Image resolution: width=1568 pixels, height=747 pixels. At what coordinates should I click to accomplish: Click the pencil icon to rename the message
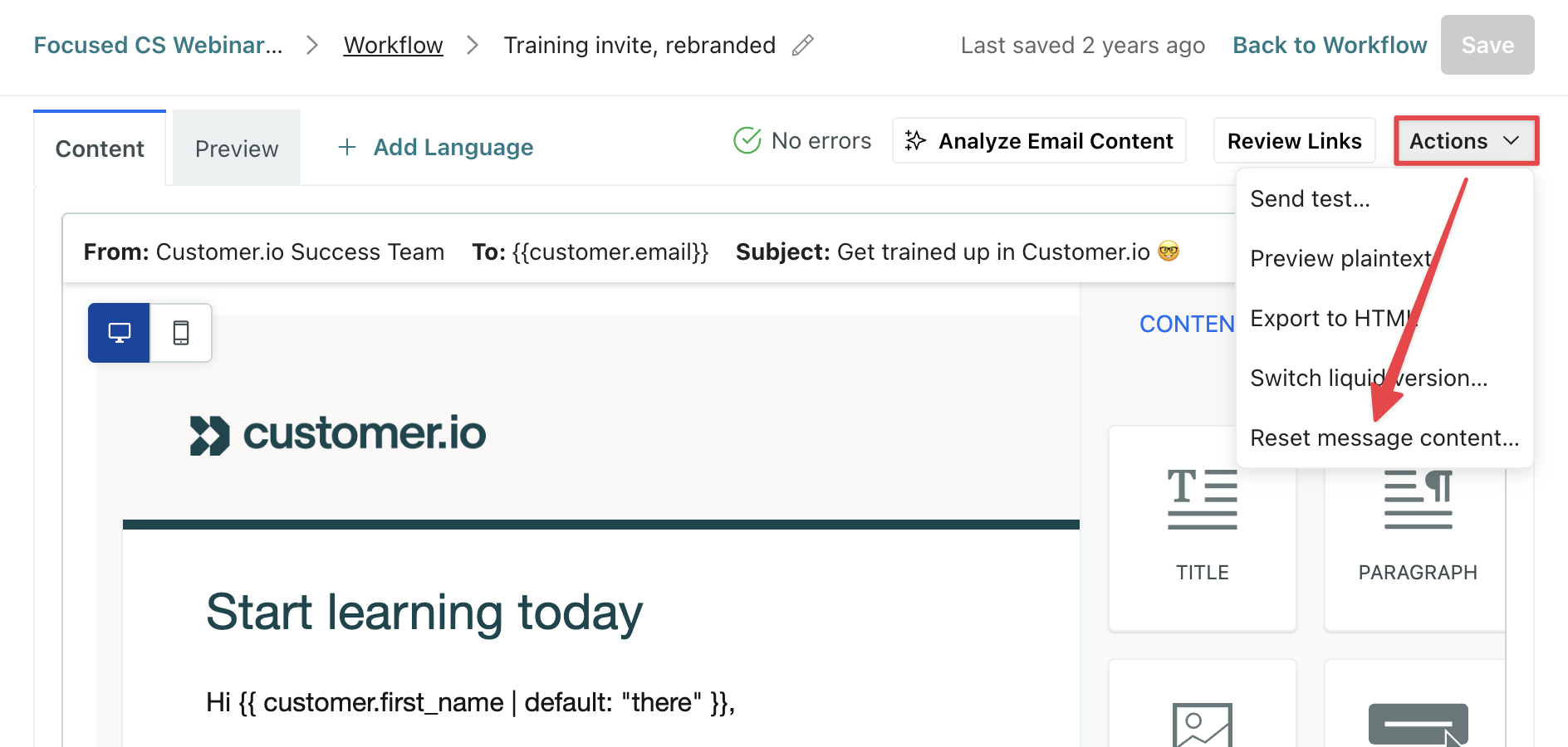[x=802, y=46]
